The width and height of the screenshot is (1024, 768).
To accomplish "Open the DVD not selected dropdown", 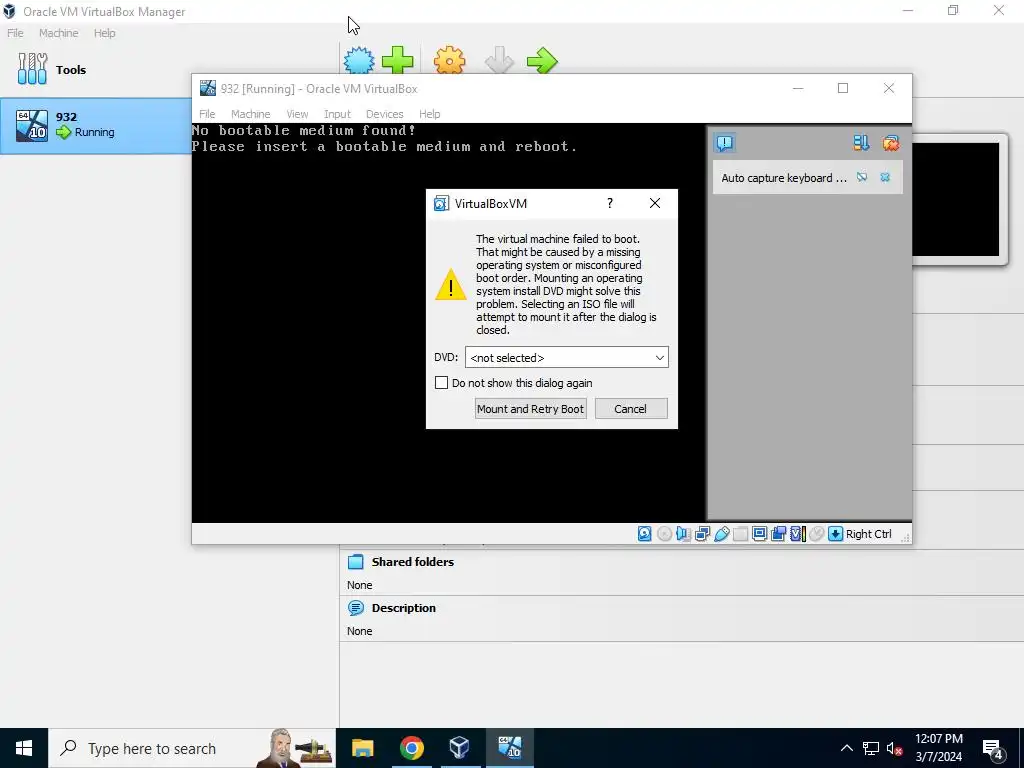I will click(566, 357).
